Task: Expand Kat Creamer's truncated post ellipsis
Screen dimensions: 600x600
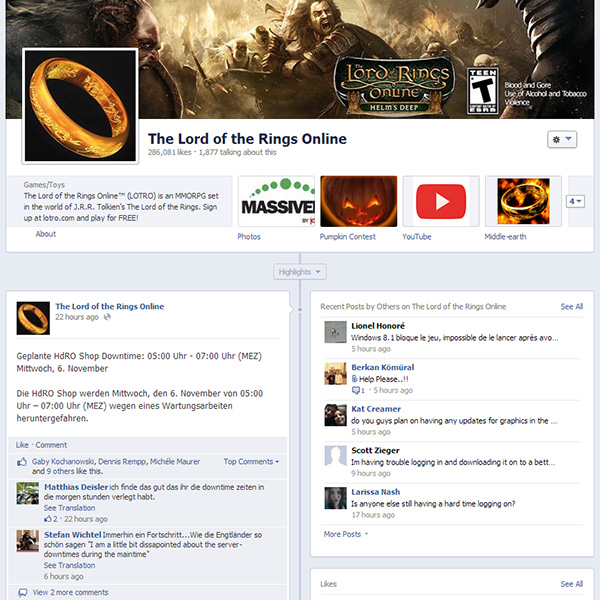Action: tap(554, 422)
